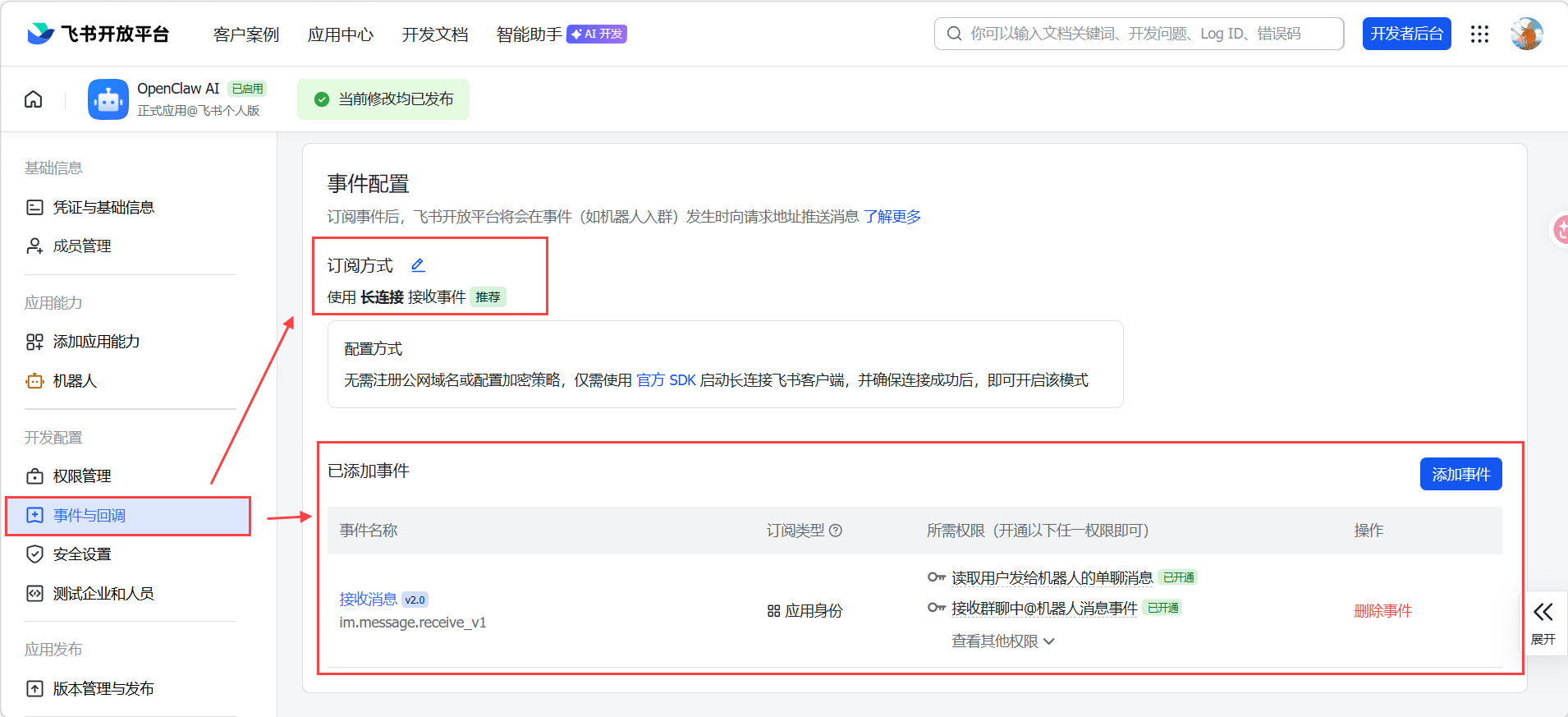The width and height of the screenshot is (1568, 717).
Task: Click the 事件与回调 sidebar icon
Action: pyautogui.click(x=34, y=516)
